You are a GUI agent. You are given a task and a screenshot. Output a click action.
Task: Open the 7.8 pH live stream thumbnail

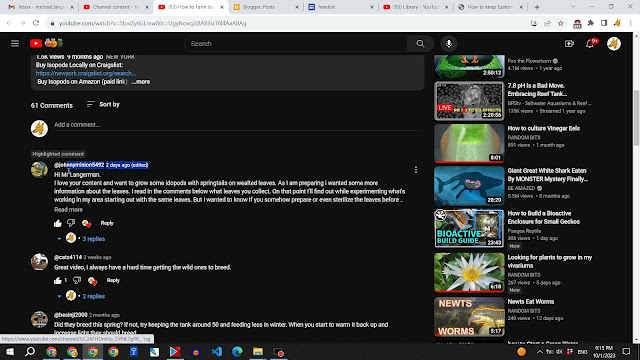tap(469, 101)
